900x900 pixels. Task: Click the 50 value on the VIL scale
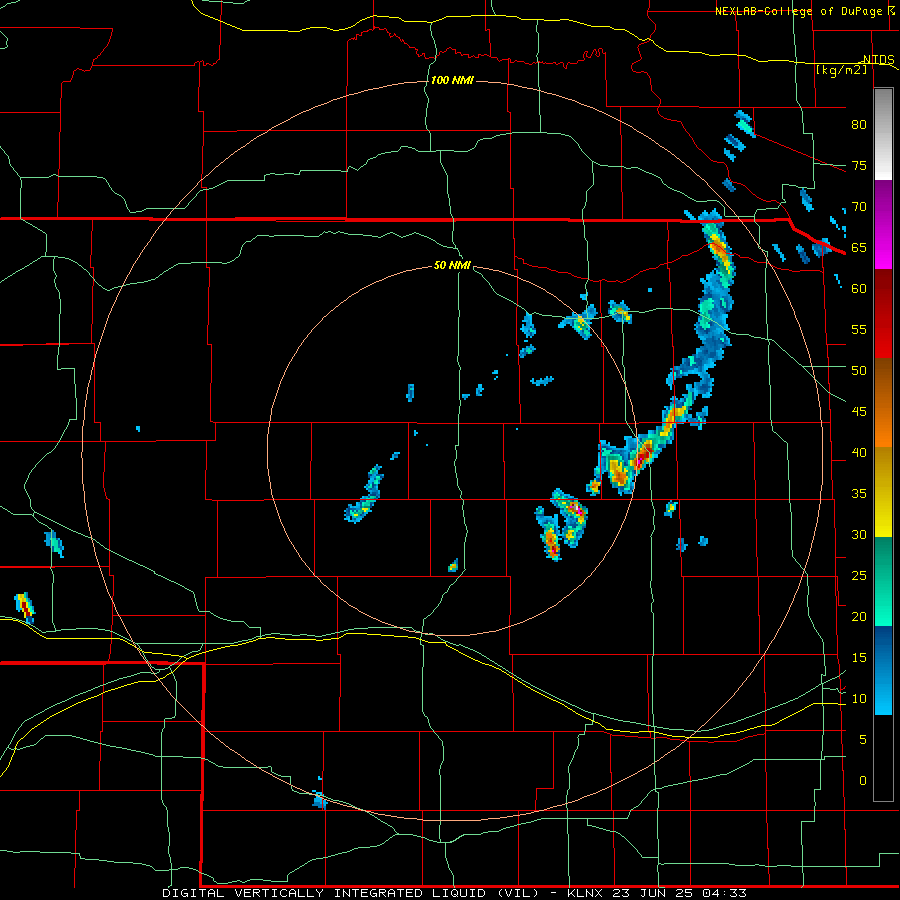(859, 370)
